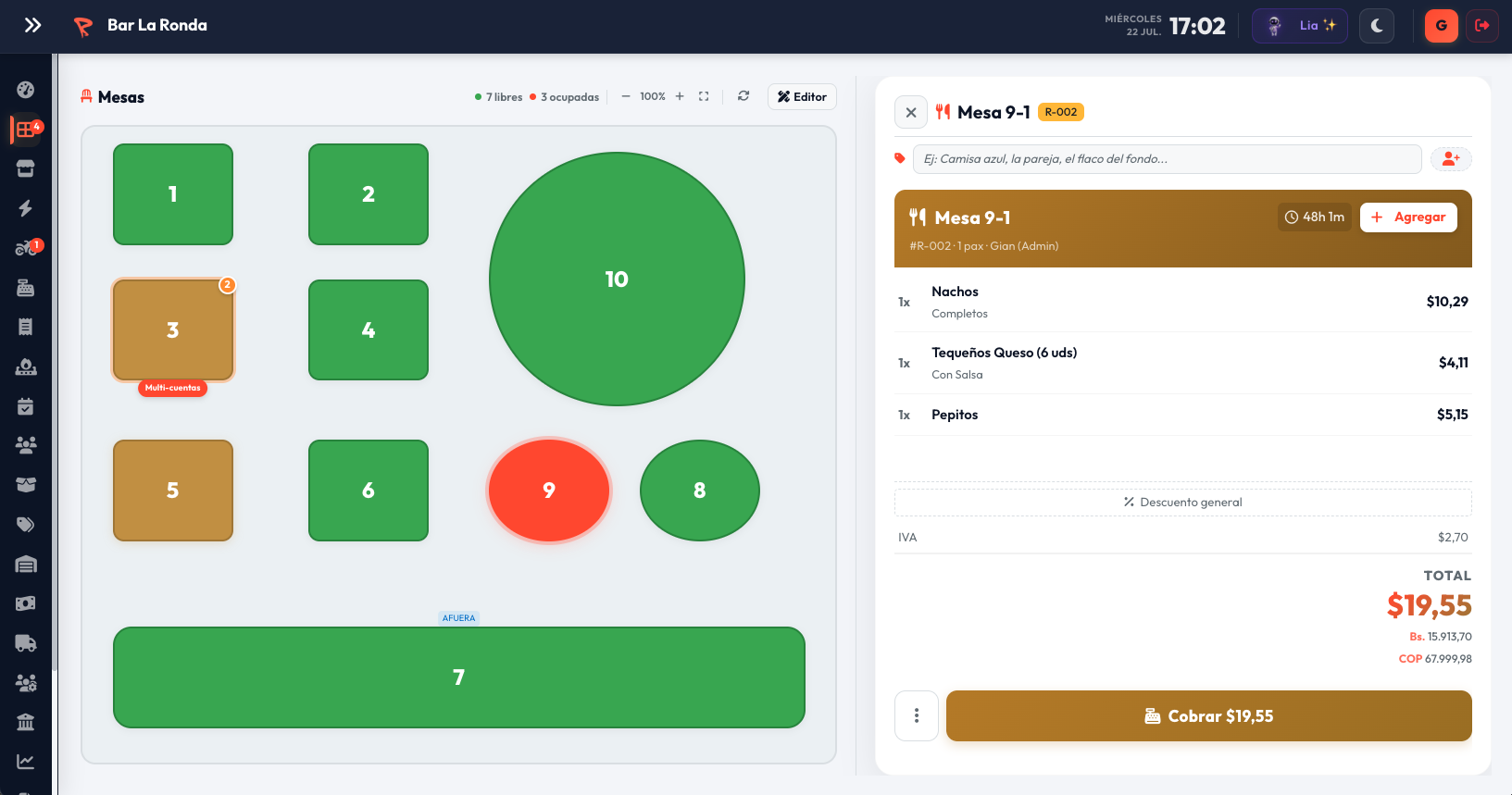Viewport: 1512px width, 795px height.
Task: Expand the sidebar with double chevron
Action: pos(32,25)
